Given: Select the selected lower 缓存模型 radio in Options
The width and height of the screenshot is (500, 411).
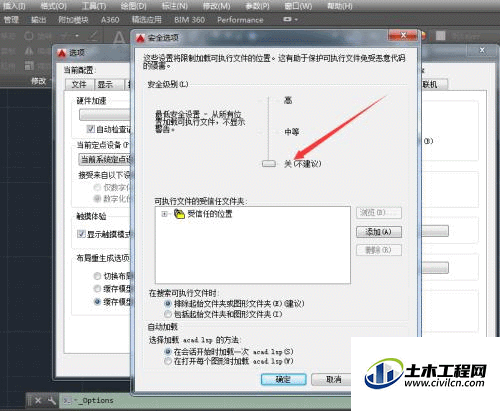Looking at the screenshot, I should (x=97, y=302).
